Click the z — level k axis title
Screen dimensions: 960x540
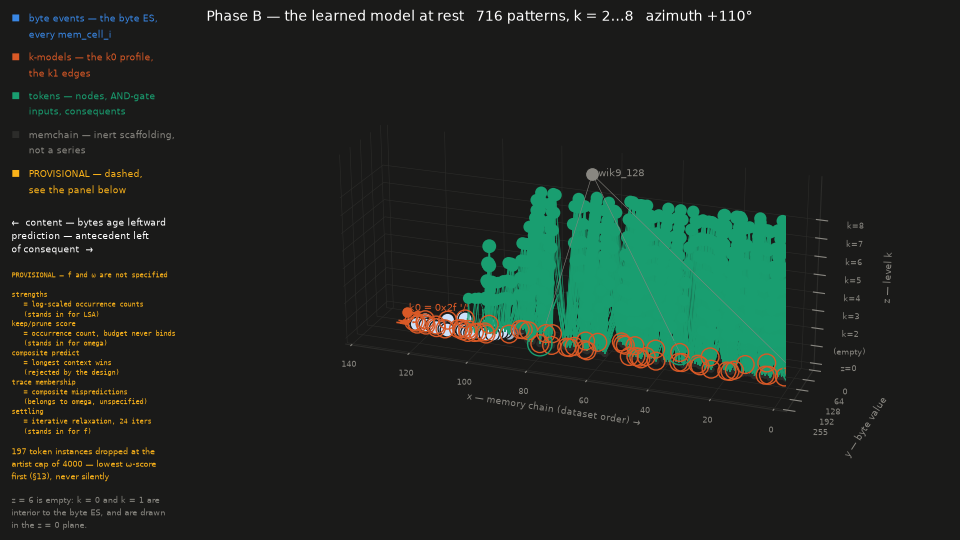[x=887, y=278]
